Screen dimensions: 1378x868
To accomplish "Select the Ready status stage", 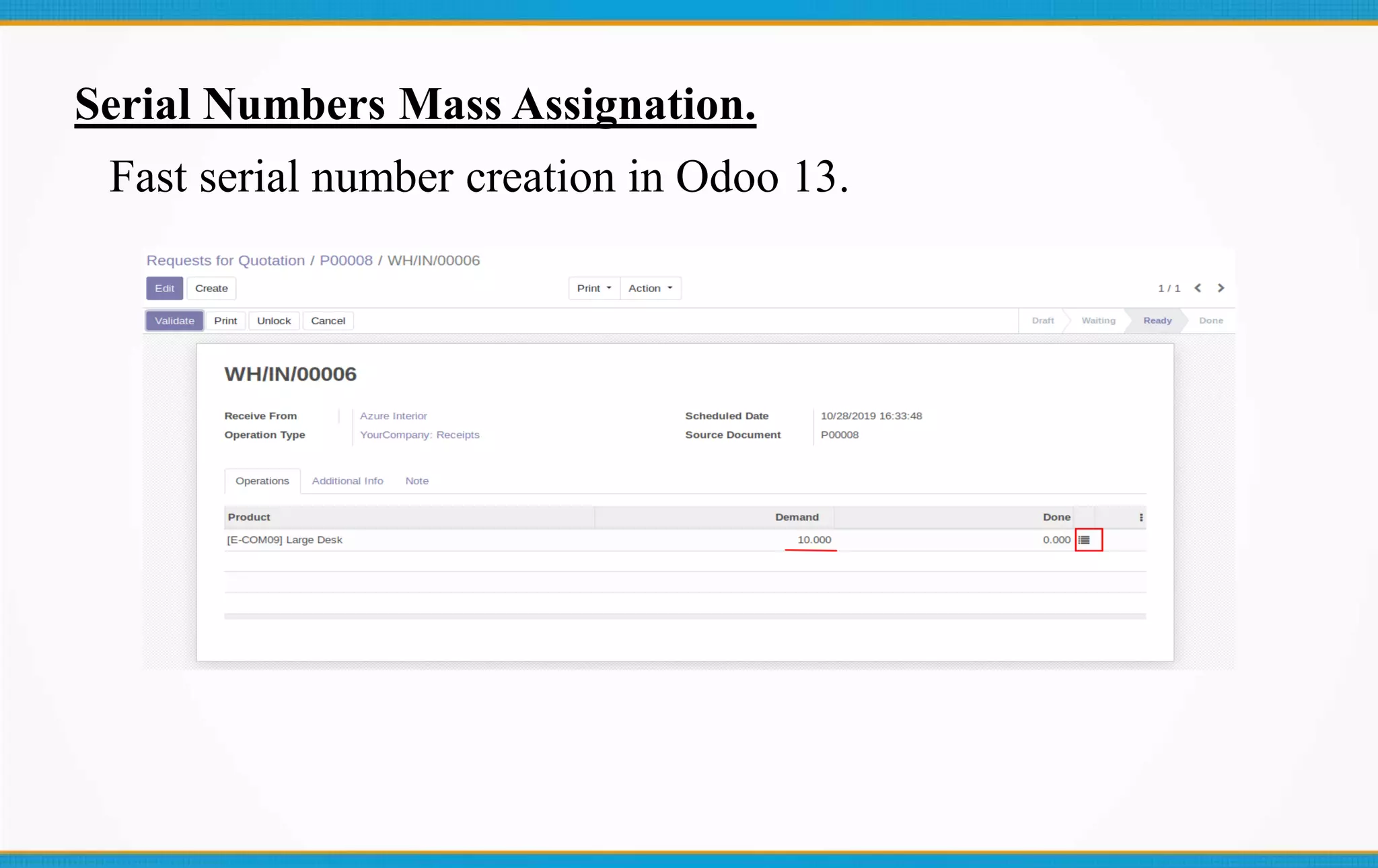I will tap(1157, 321).
